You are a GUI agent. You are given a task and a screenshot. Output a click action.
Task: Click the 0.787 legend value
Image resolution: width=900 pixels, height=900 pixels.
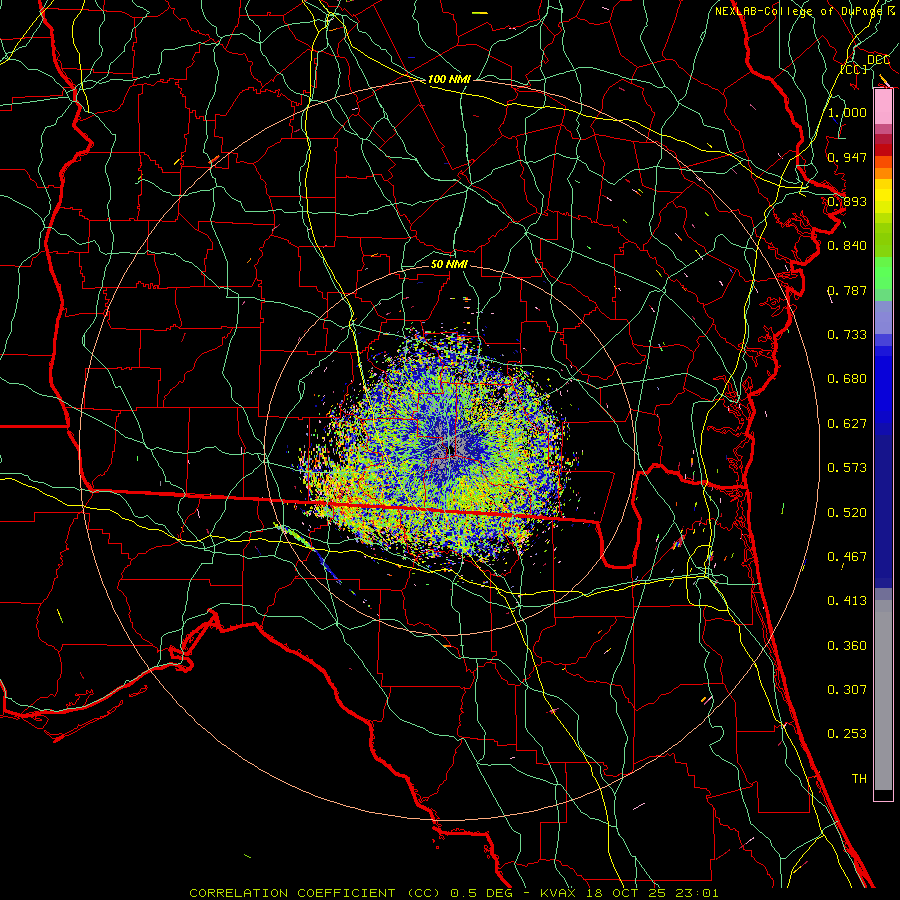(x=847, y=290)
